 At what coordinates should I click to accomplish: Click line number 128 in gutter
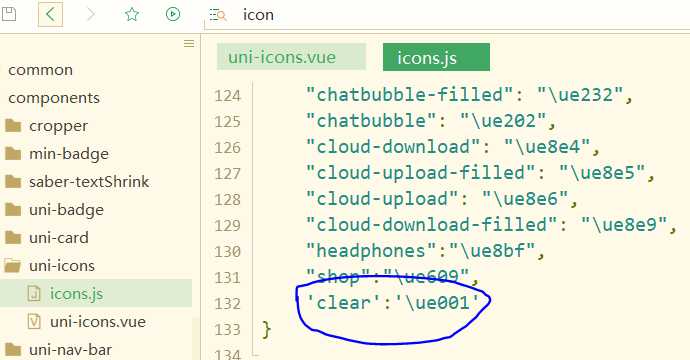click(228, 200)
